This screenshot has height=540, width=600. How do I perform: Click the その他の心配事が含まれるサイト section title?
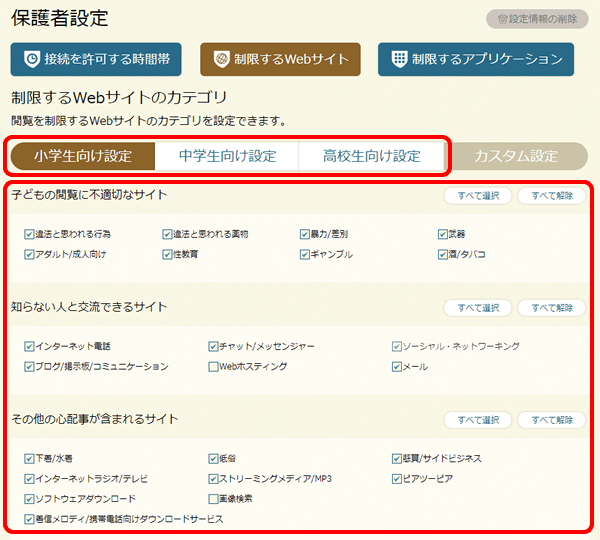pos(95,419)
